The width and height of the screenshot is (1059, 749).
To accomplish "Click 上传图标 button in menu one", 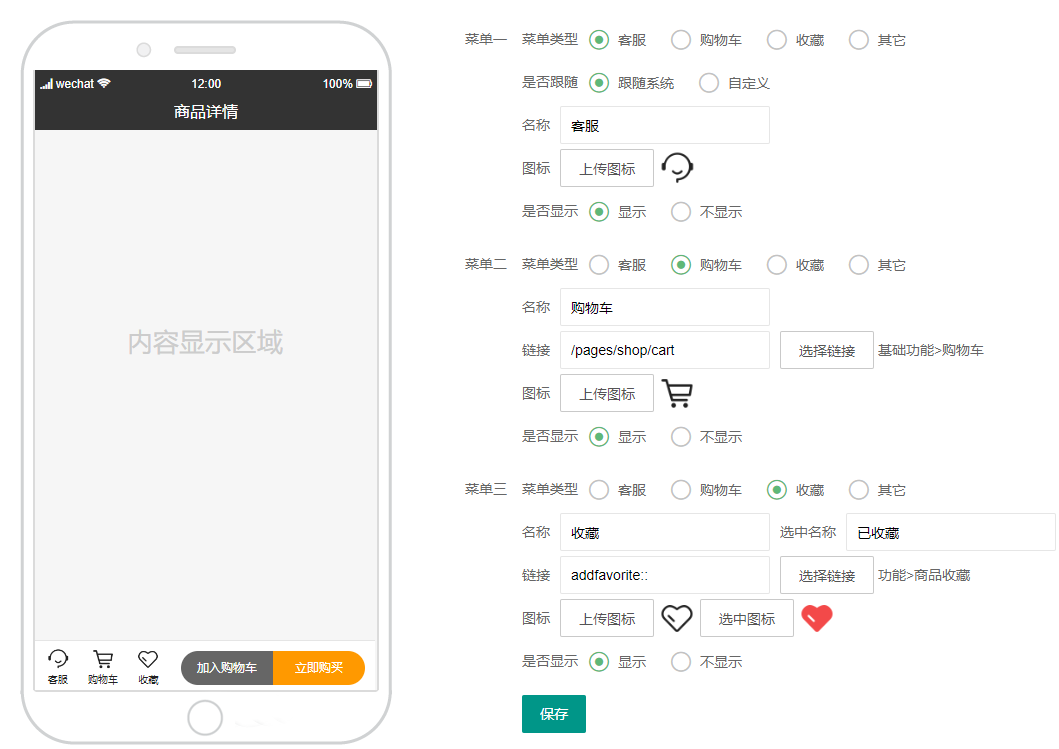I will point(607,169).
